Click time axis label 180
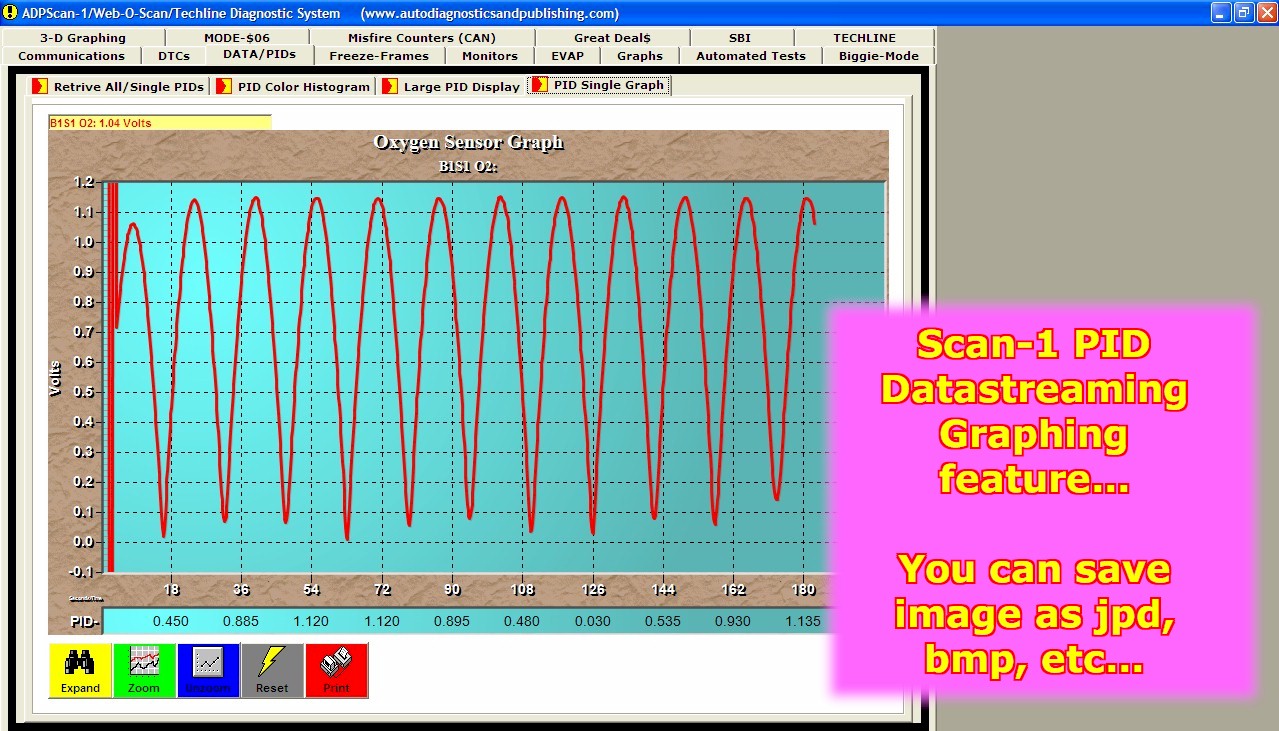This screenshot has width=1279, height=731. point(803,590)
